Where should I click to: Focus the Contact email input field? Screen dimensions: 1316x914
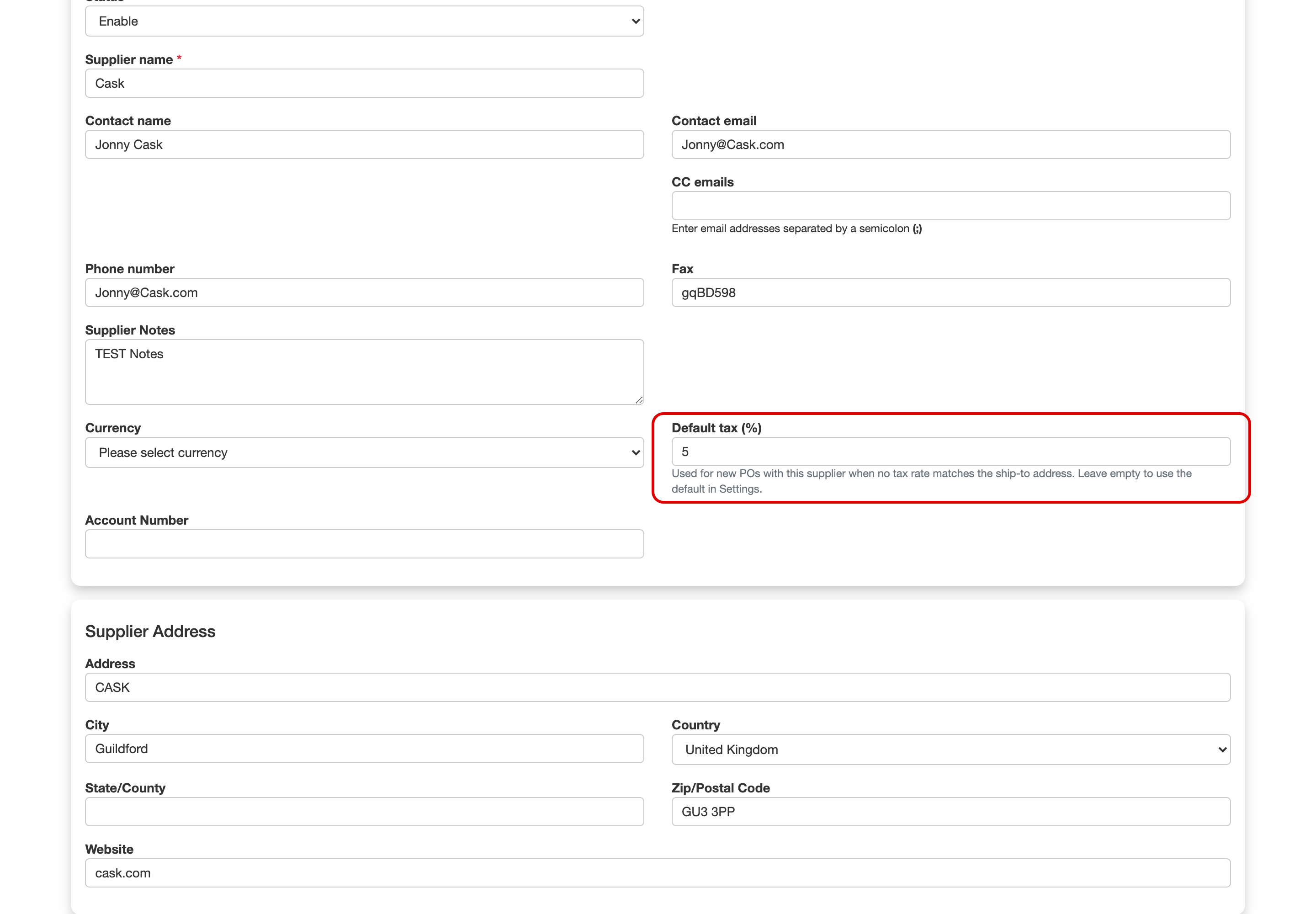coord(950,144)
